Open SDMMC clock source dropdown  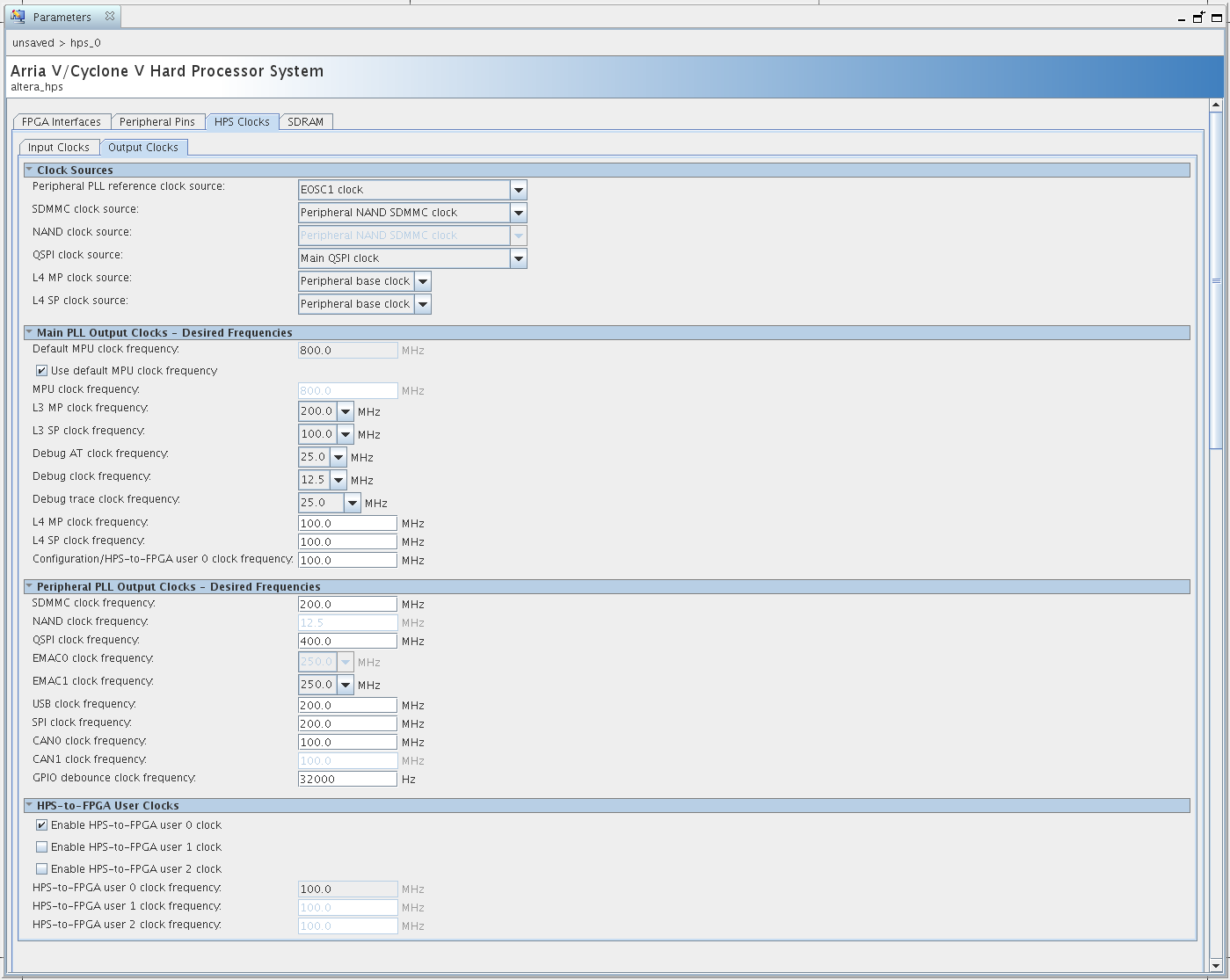519,213
